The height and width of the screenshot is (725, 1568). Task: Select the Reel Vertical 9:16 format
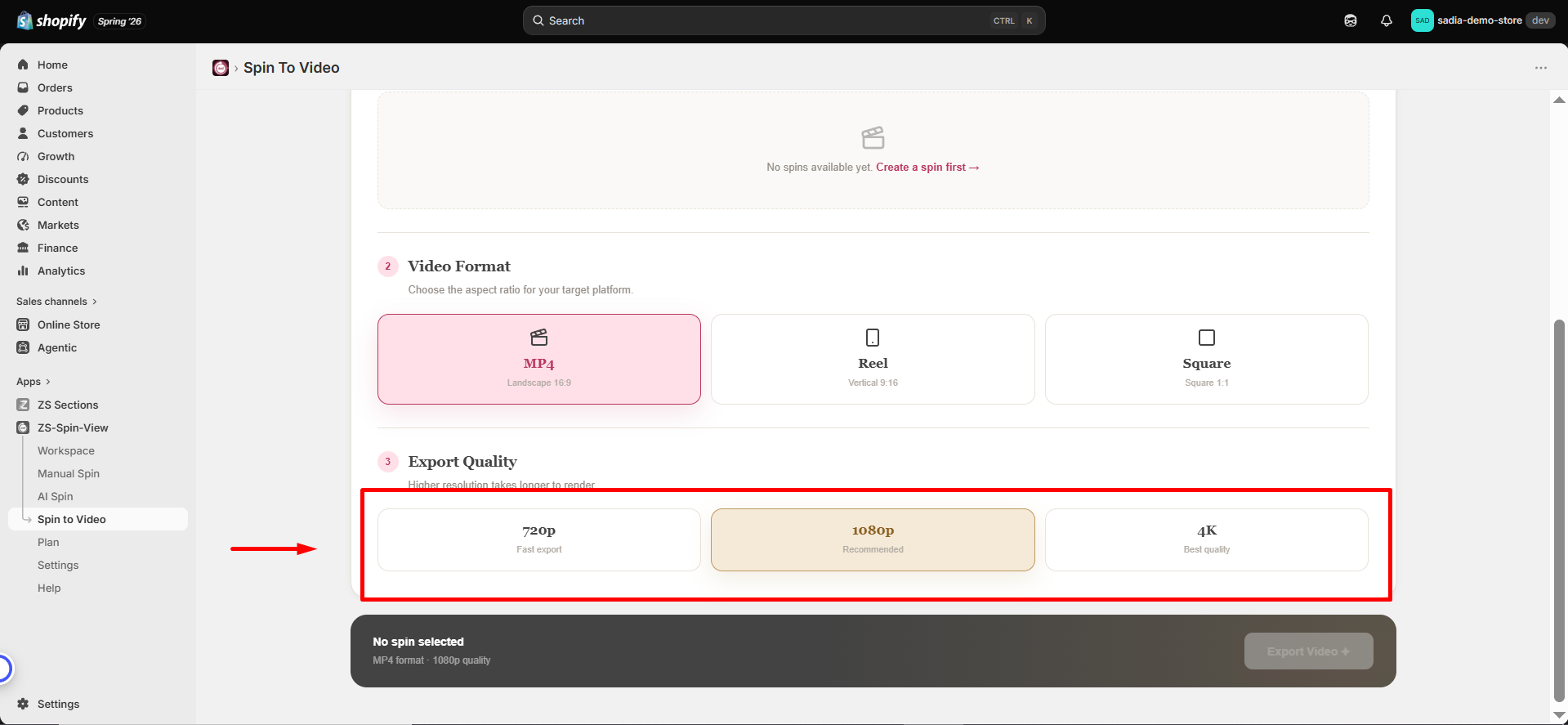pos(873,359)
